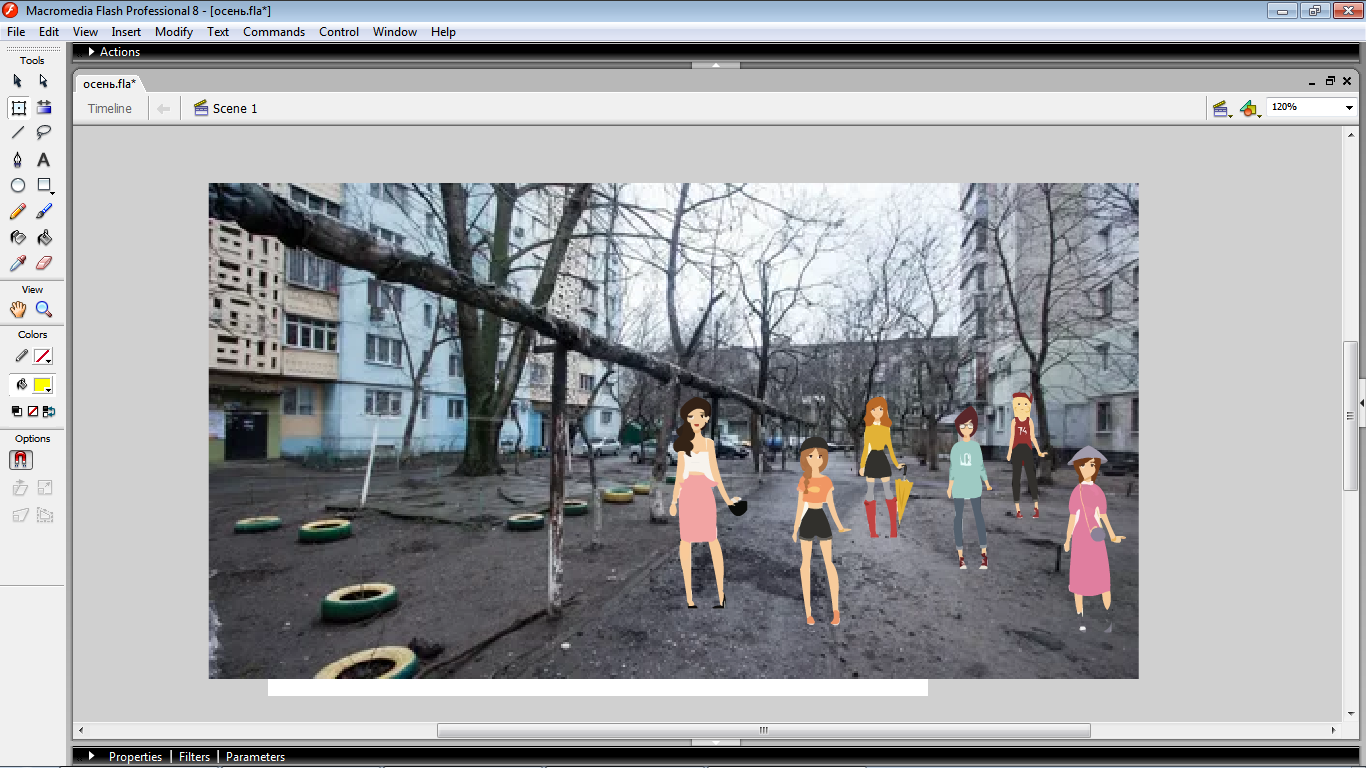Open the yellow fill color swatch
The image size is (1366, 768).
tap(43, 385)
